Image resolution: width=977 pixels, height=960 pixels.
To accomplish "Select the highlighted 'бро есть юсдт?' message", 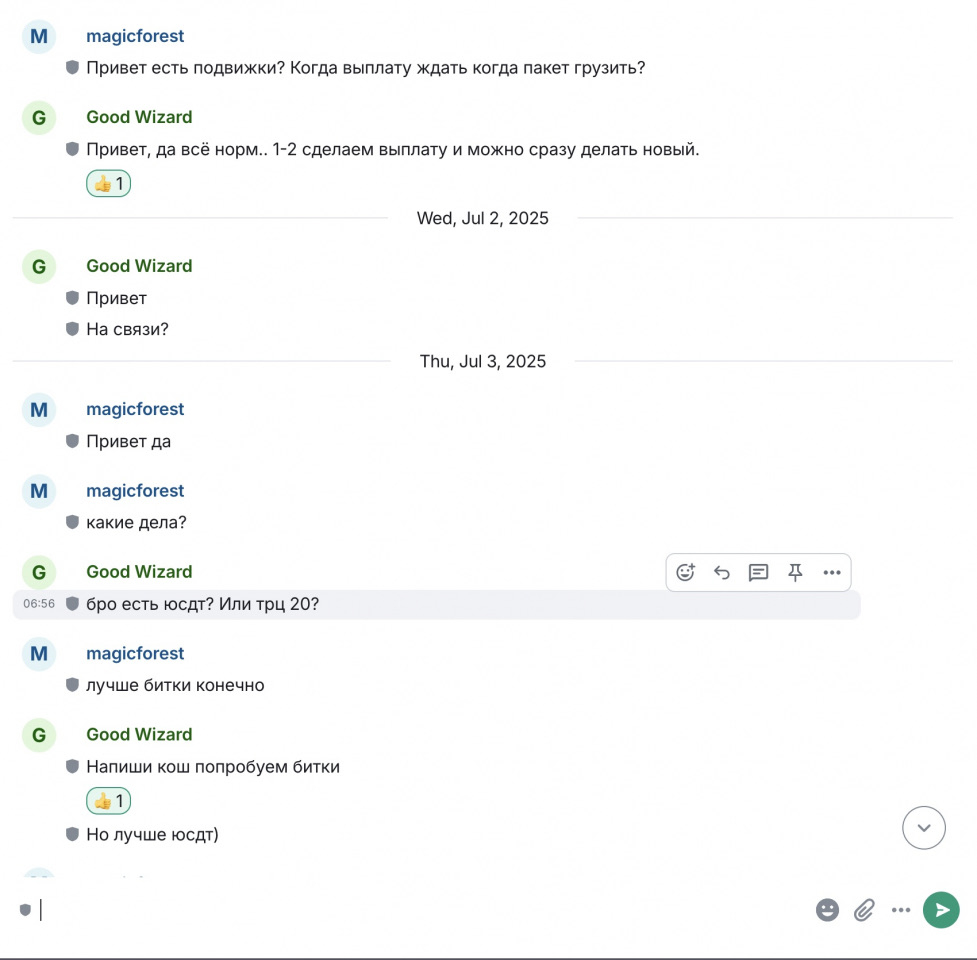I will tap(436, 604).
